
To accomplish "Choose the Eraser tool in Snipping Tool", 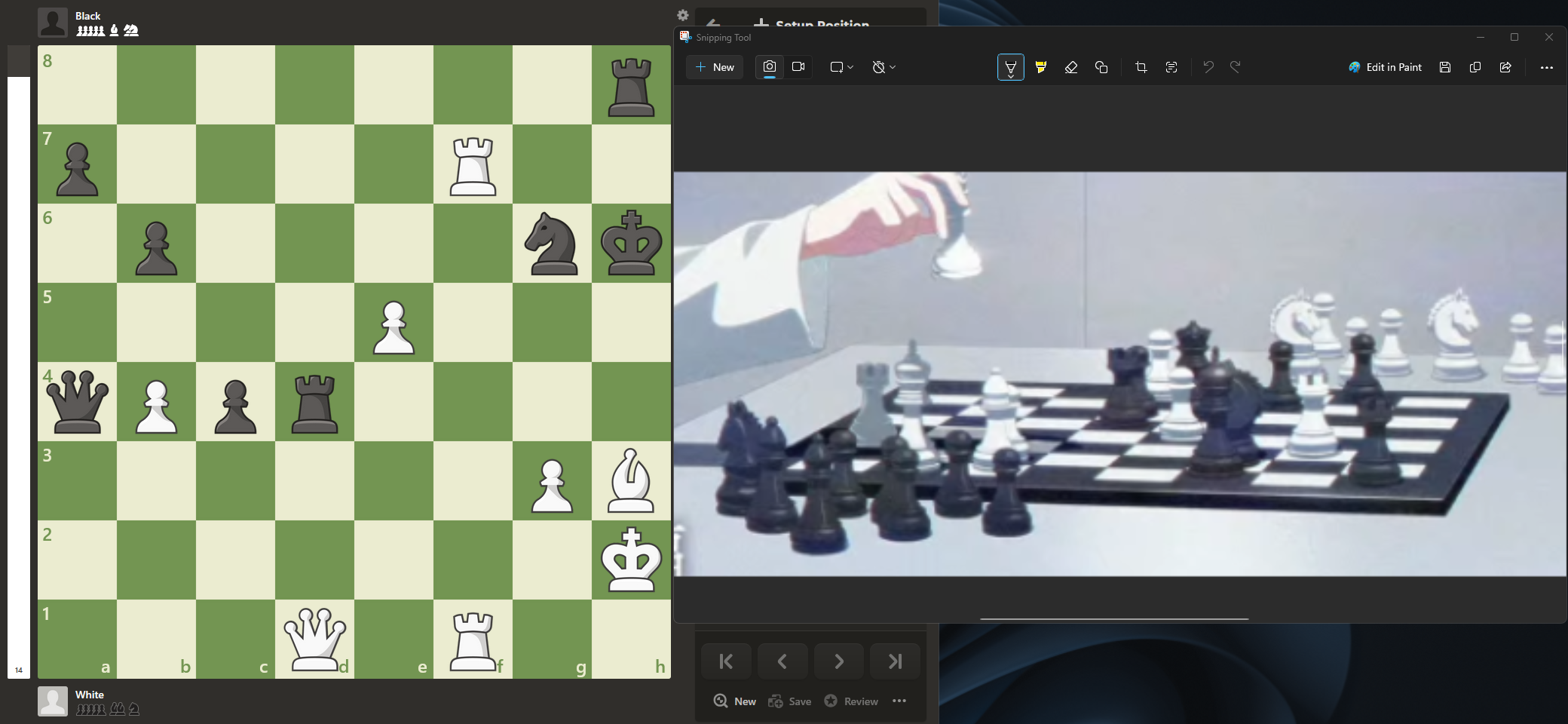I will tap(1071, 67).
